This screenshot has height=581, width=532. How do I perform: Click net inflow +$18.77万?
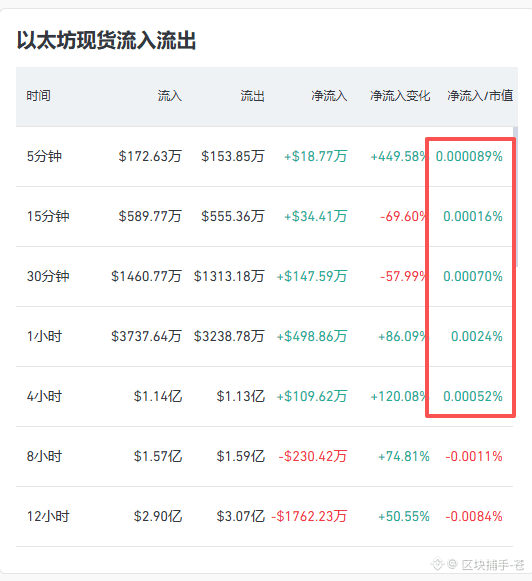coord(315,156)
